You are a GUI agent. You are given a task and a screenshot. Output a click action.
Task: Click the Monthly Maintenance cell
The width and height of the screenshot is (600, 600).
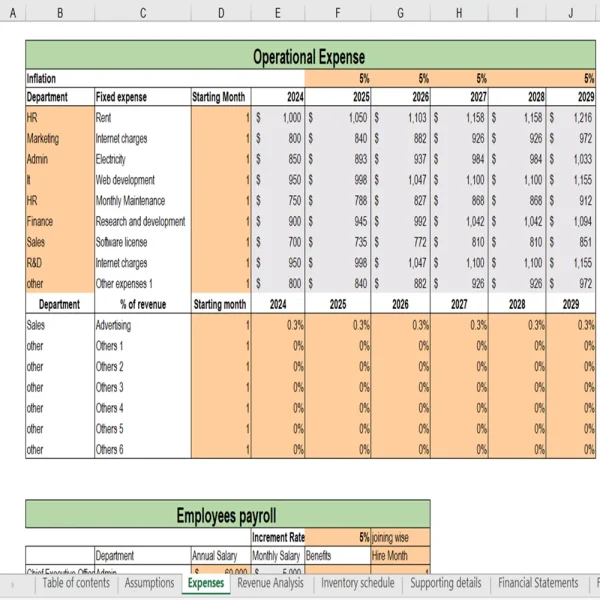[143, 201]
